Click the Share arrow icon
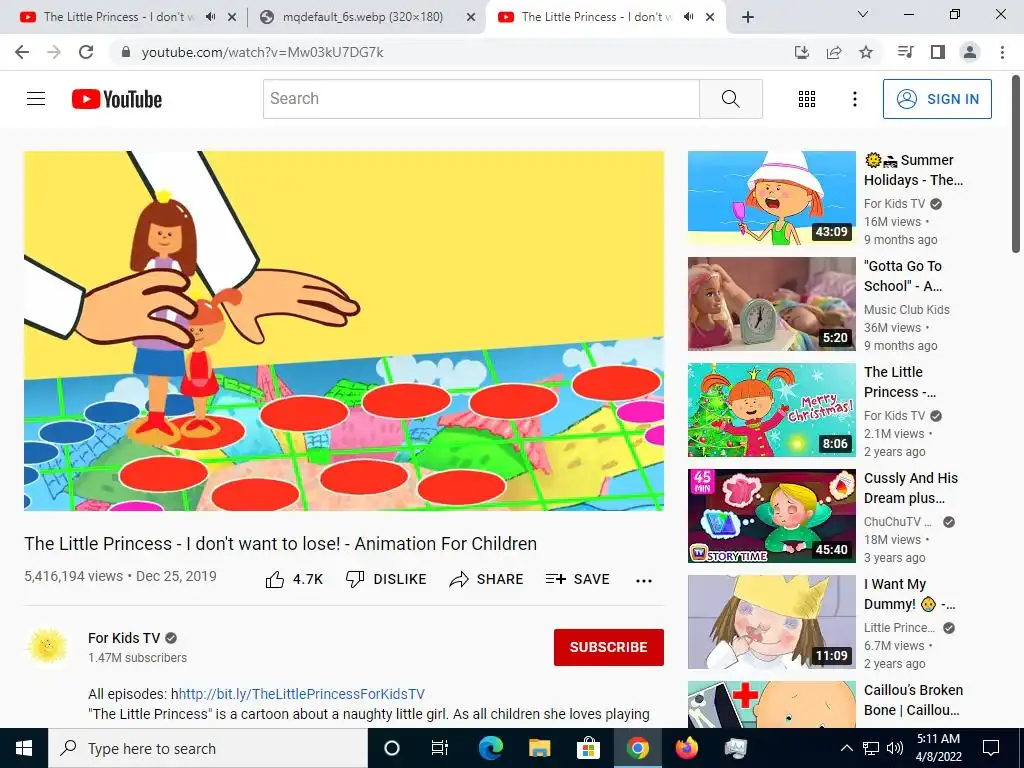This screenshot has width=1024, height=768. [x=459, y=579]
